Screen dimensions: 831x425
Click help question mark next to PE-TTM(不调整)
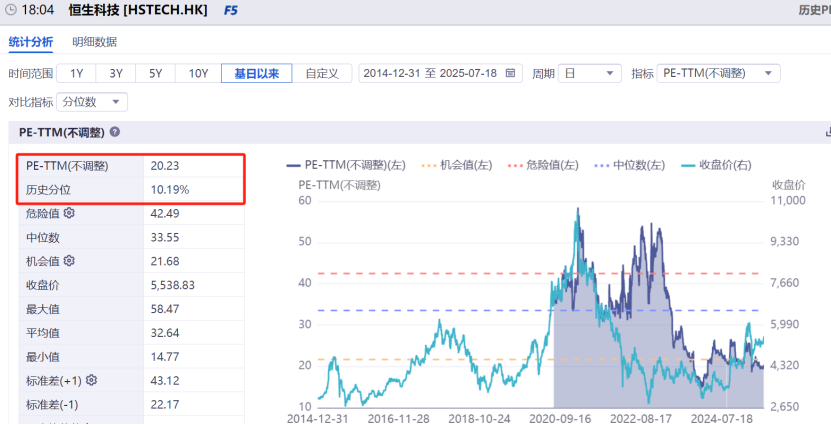(x=114, y=132)
